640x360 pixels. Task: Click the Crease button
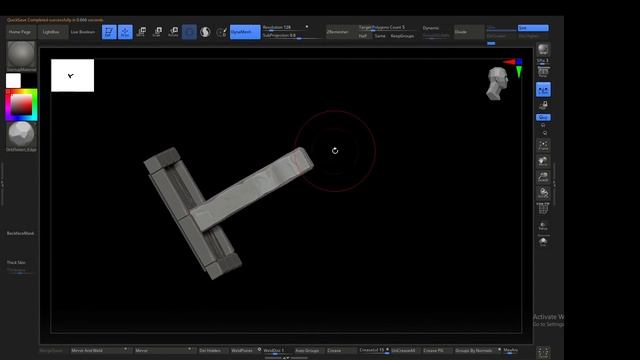pyautogui.click(x=341, y=350)
